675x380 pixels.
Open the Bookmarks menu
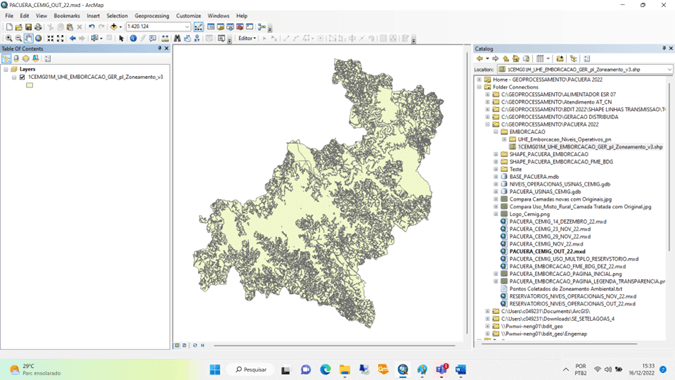click(x=67, y=16)
